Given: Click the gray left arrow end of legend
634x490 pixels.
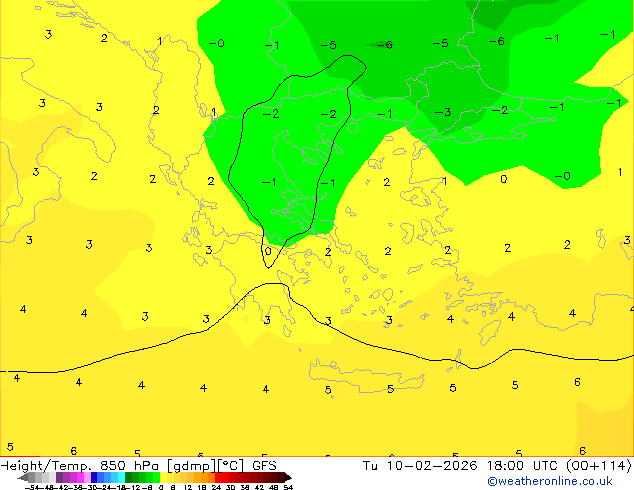Looking at the screenshot, I should (x=23, y=477).
